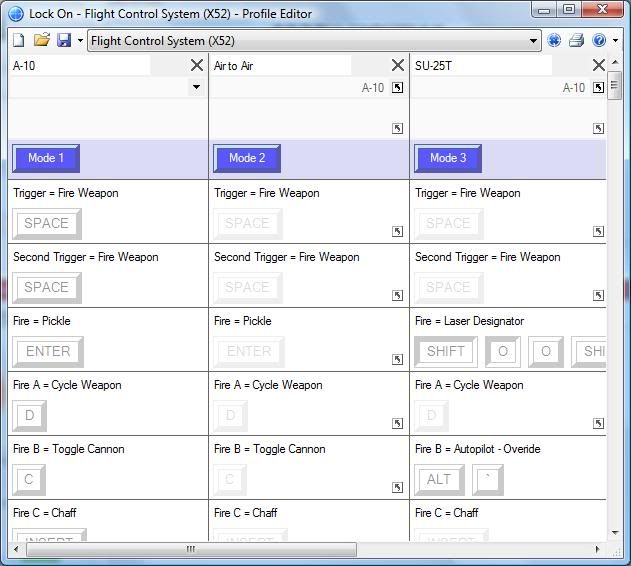The image size is (631, 566).
Task: Open a profile using the folder icon
Action: [42, 41]
